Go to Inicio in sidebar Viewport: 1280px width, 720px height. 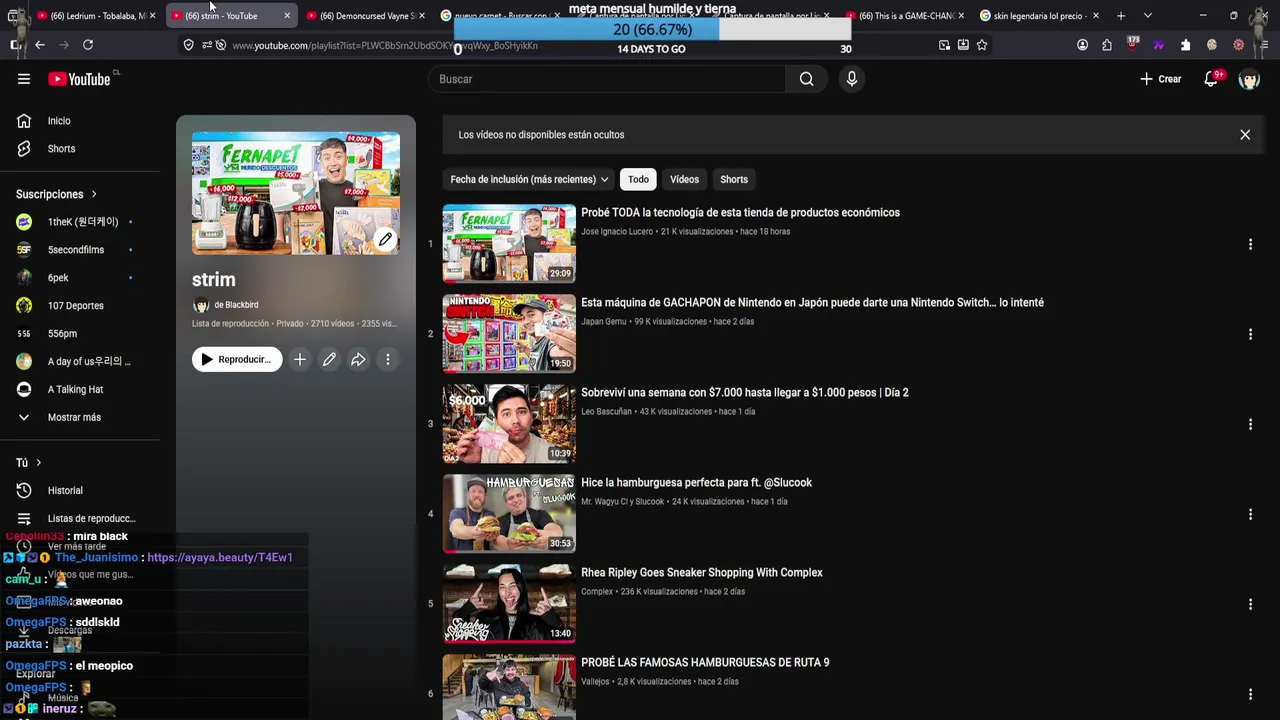click(x=59, y=121)
